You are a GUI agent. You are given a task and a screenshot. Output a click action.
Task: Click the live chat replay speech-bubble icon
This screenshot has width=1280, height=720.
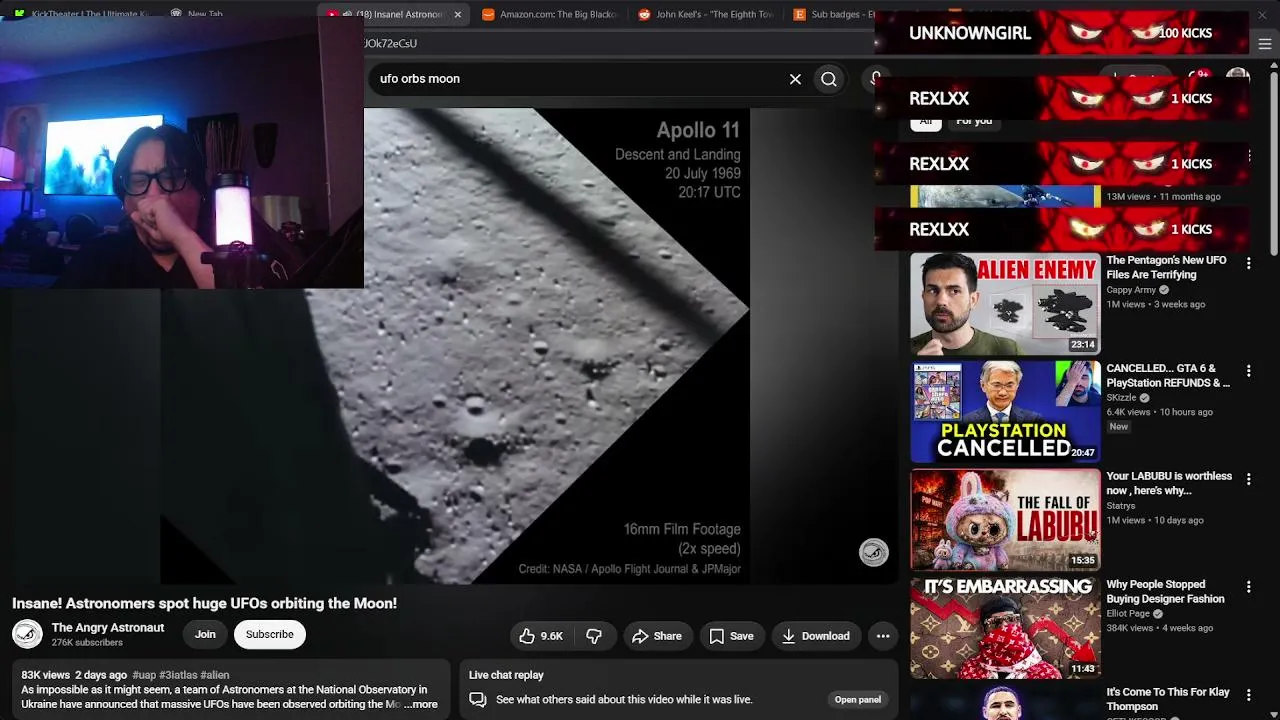[478, 700]
